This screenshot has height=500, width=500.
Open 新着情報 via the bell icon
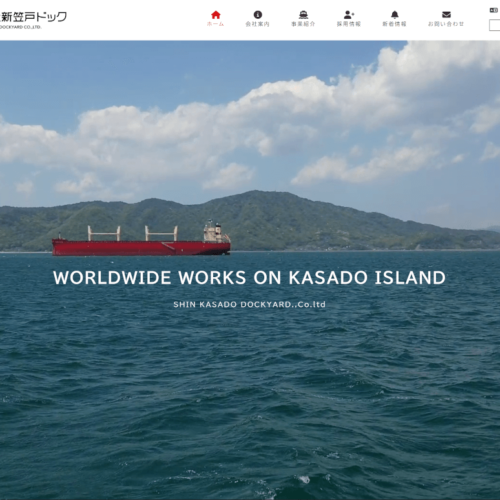pos(395,15)
